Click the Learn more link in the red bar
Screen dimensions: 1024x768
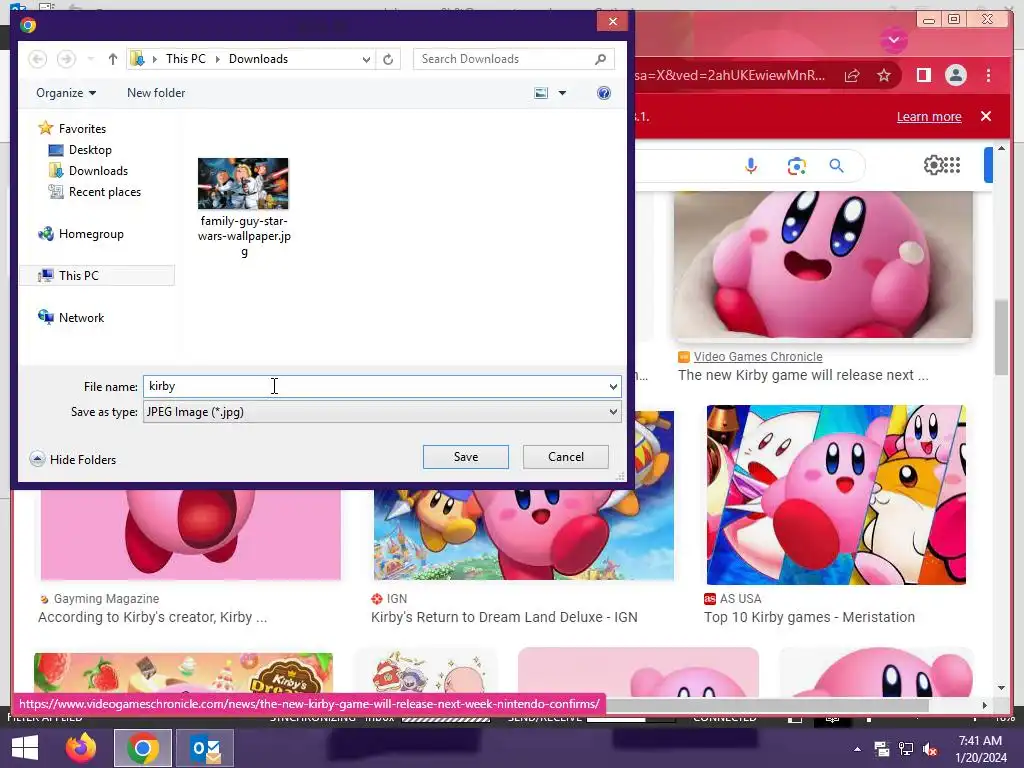[929, 116]
